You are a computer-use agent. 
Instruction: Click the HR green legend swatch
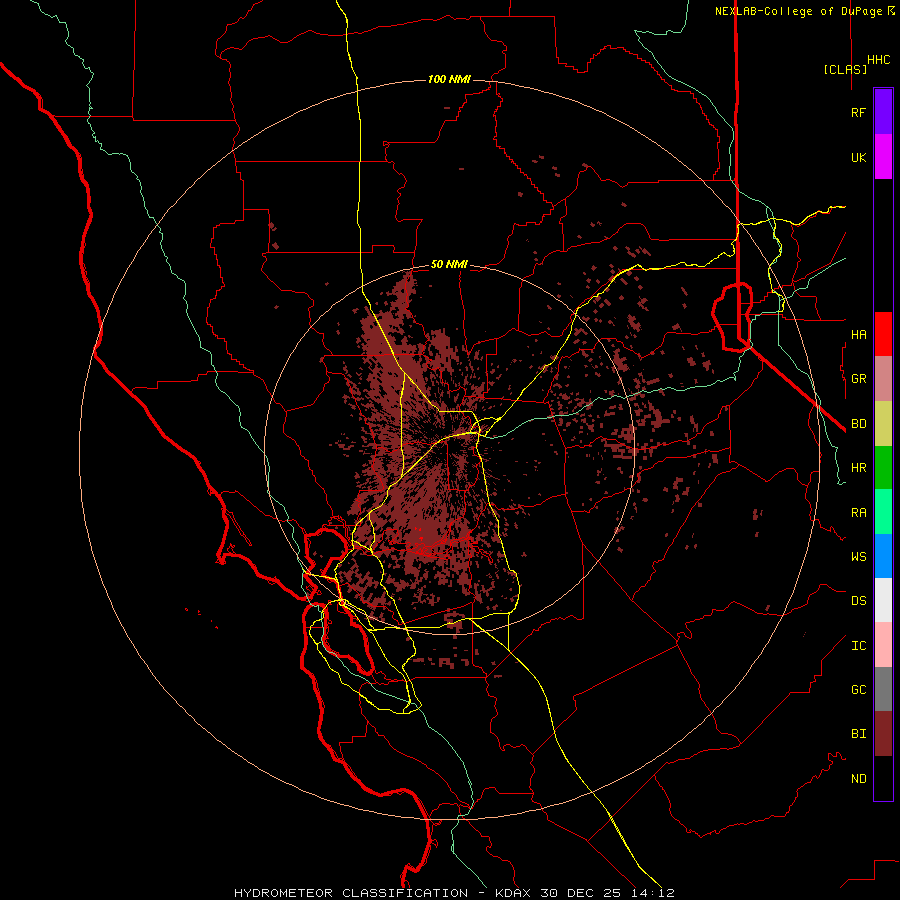tap(883, 468)
